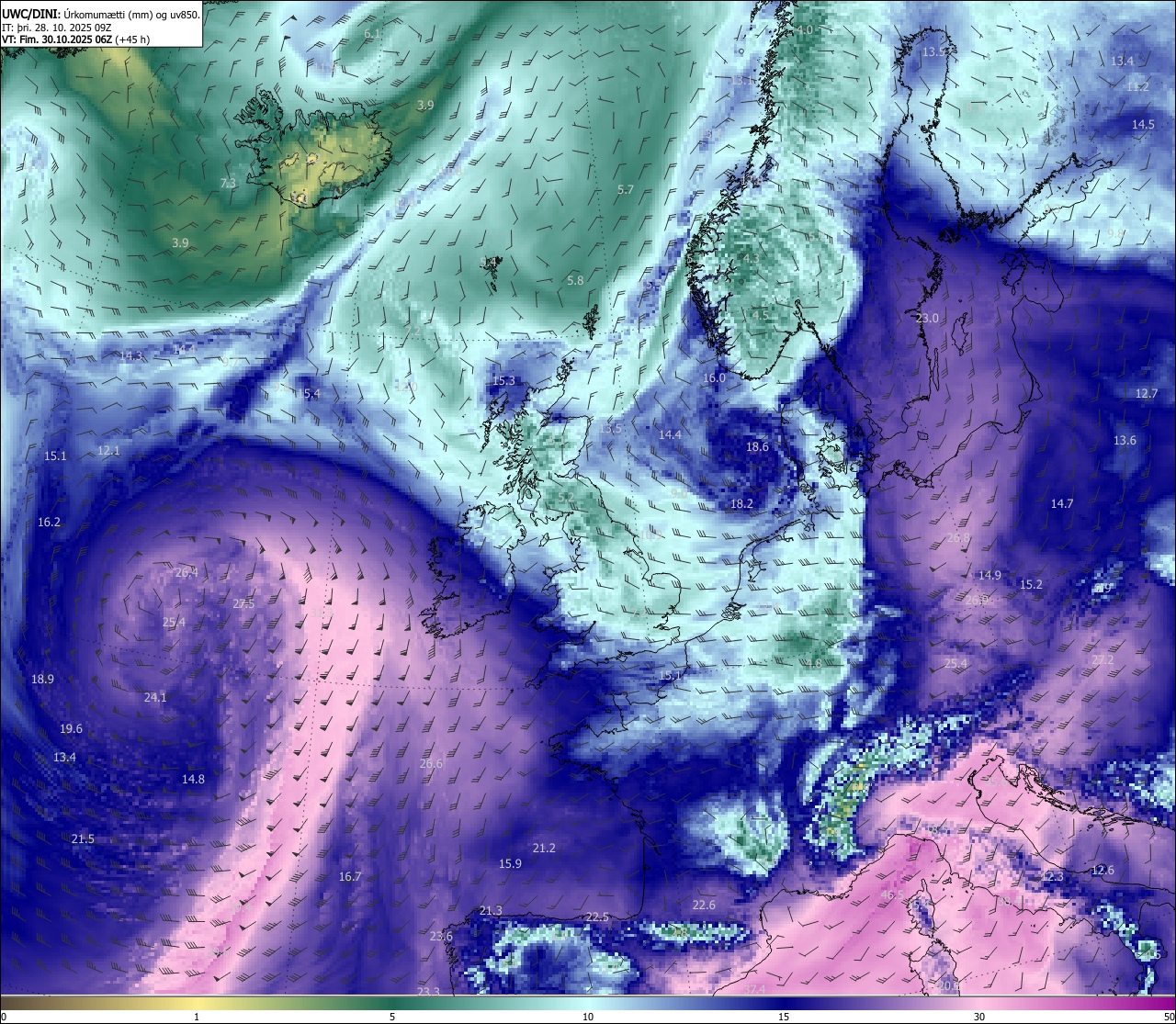The width and height of the screenshot is (1176, 1024).
Task: Click the 21.5 value on the map
Action: coord(83,839)
